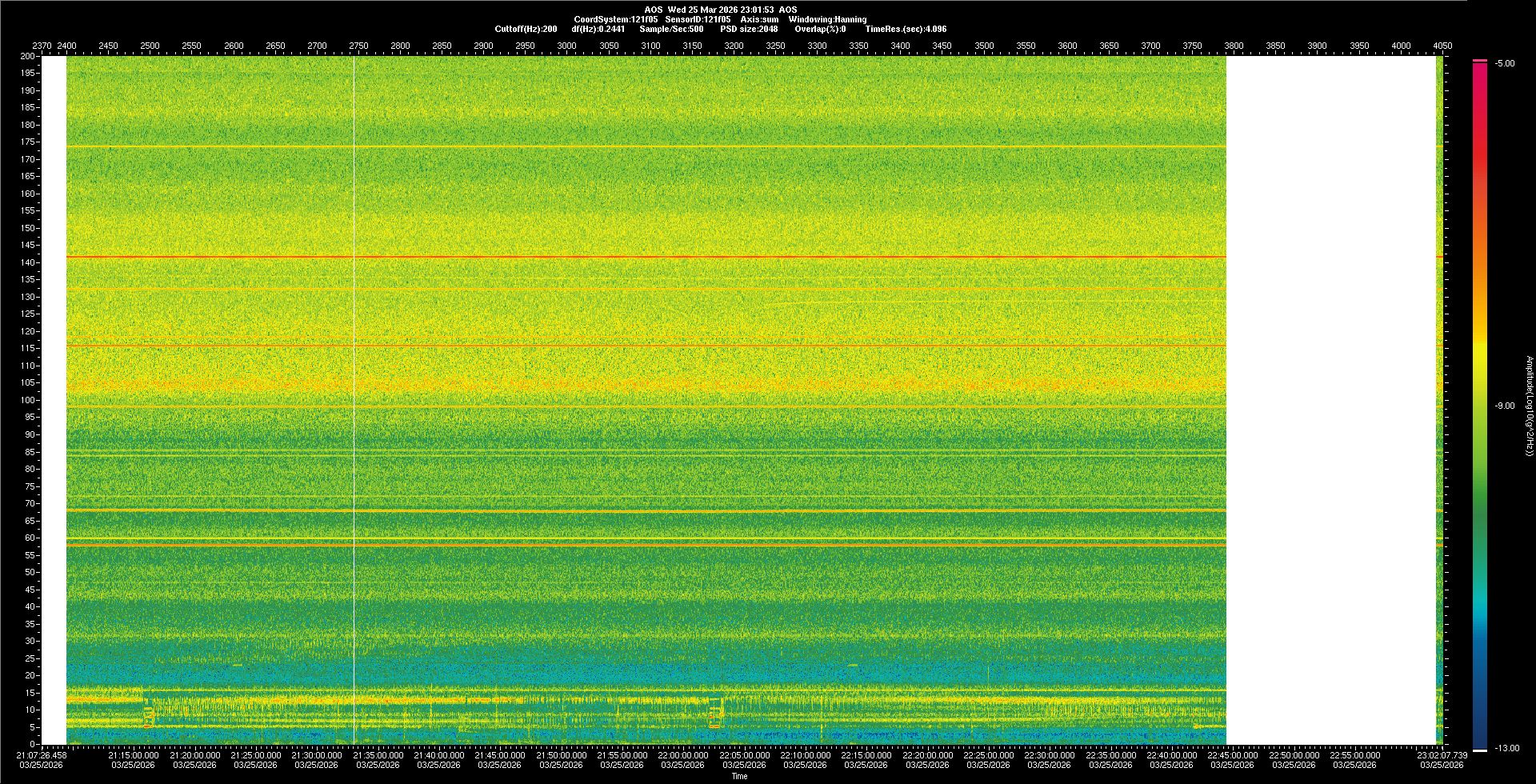Click the 174 Hz yellow horizontal line
The width and height of the screenshot is (1536, 784).
pos(640,146)
